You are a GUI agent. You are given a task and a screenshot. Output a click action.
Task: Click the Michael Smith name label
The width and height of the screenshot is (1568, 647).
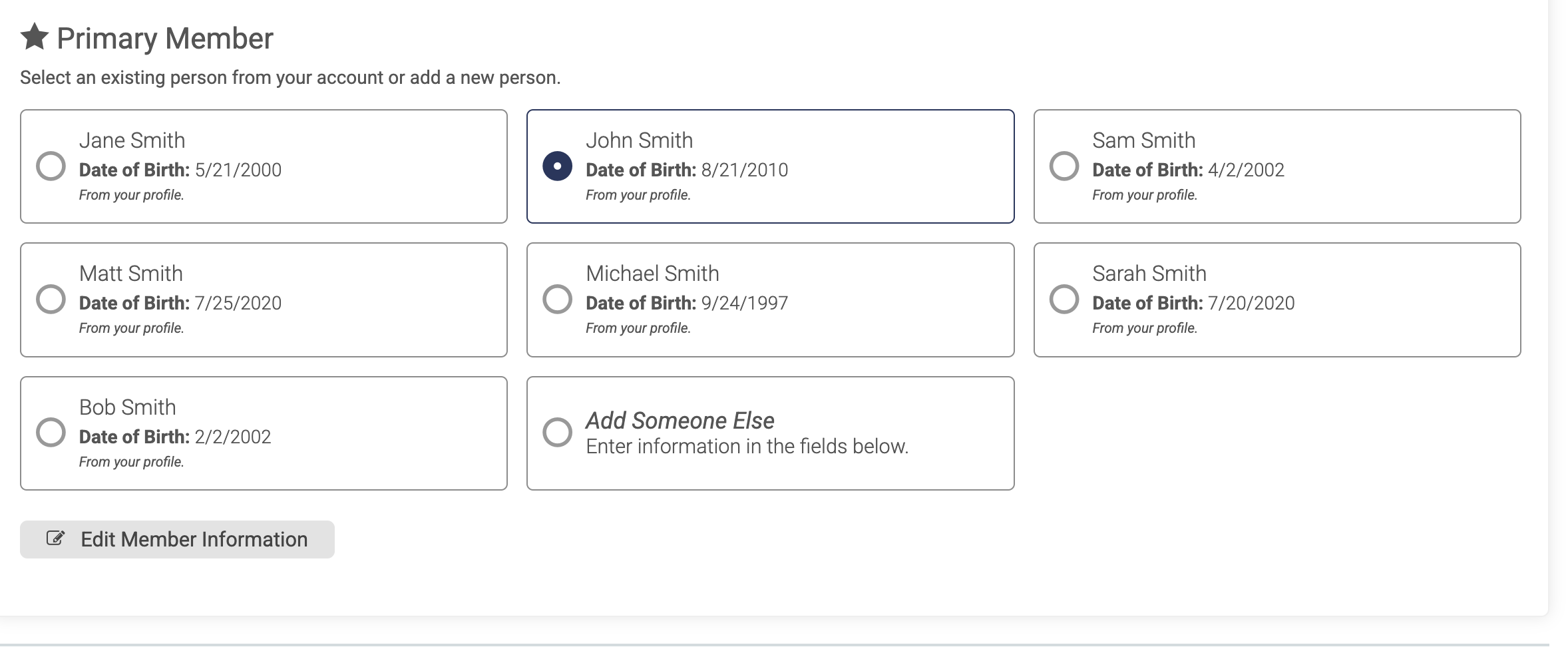pyautogui.click(x=652, y=274)
